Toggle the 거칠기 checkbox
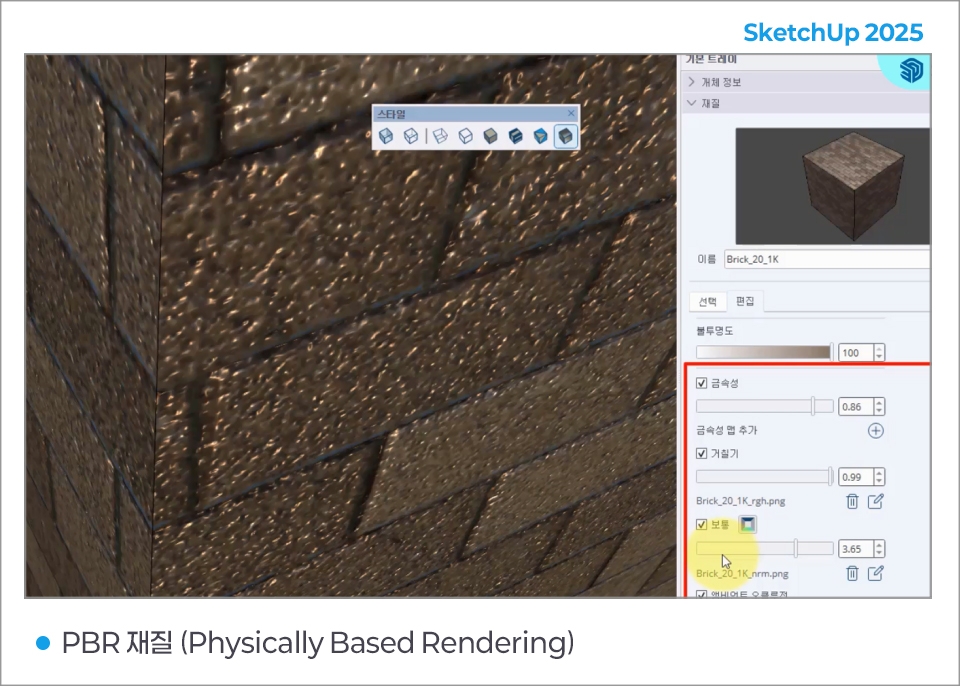Screen dimensions: 960x686 coord(702,454)
